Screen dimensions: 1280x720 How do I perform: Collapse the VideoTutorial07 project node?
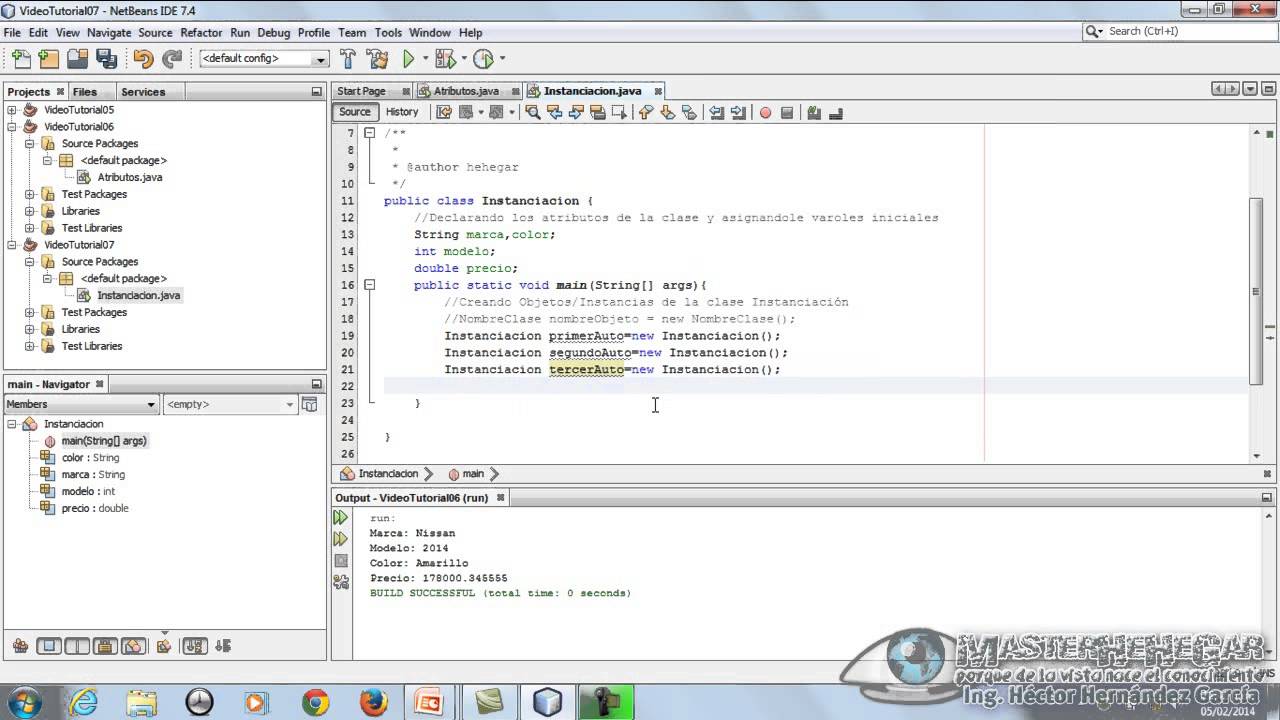12,245
